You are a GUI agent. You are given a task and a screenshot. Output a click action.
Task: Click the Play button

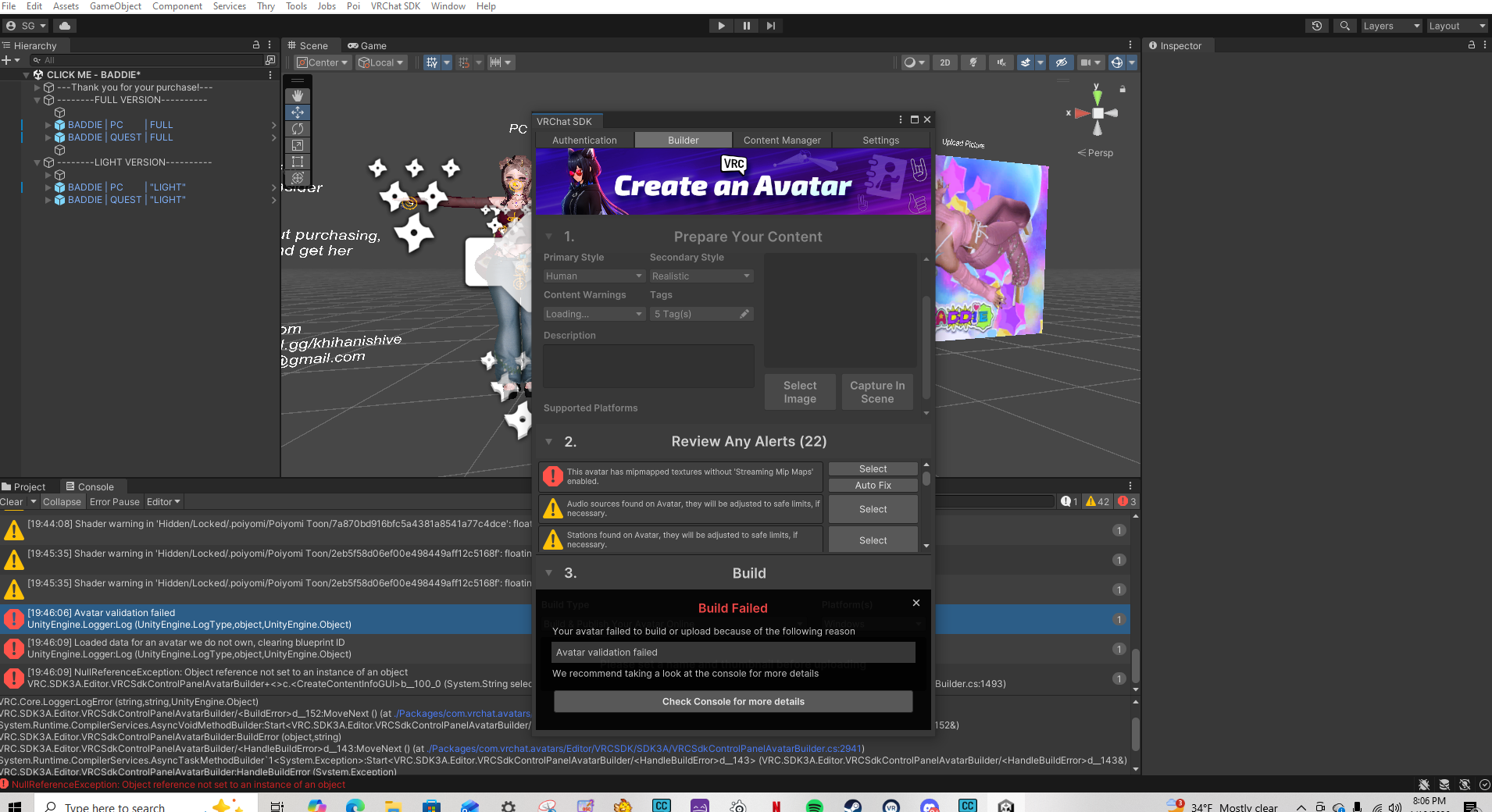click(x=721, y=26)
